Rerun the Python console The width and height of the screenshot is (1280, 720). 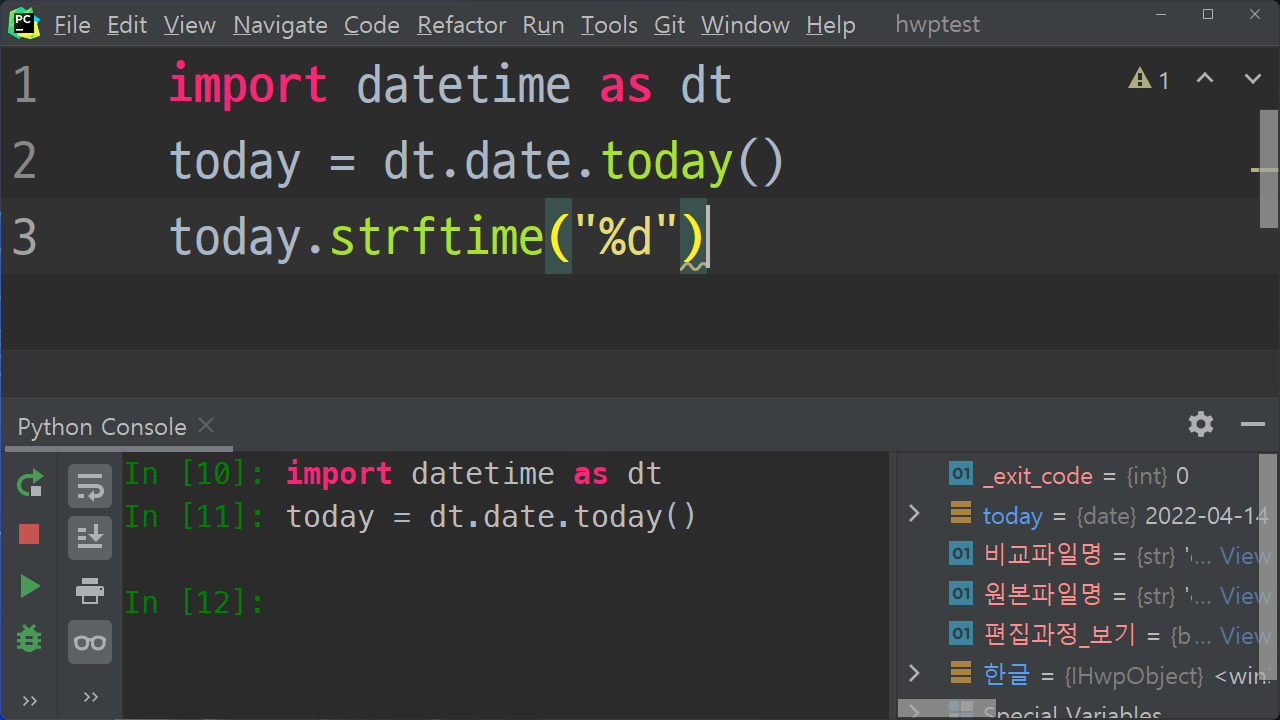coord(30,484)
